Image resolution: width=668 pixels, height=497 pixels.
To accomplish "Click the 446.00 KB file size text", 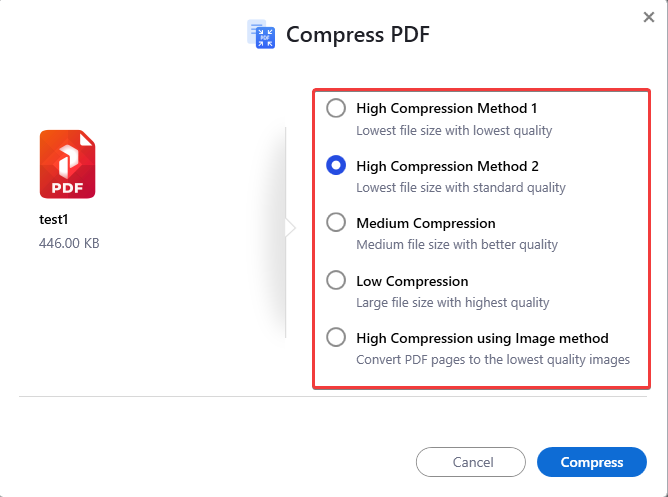I will coord(69,243).
